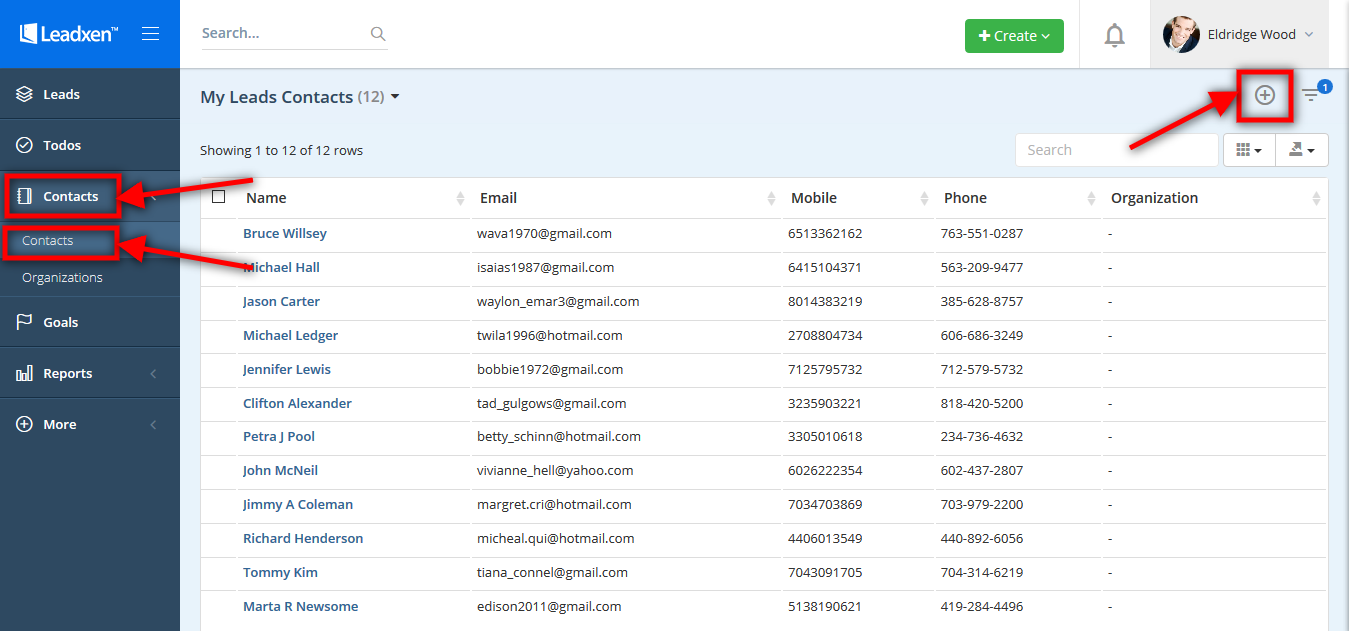Screen dimensions: 1349x631
Task: Click mobile number 8014383219
Action: [x=825, y=302]
